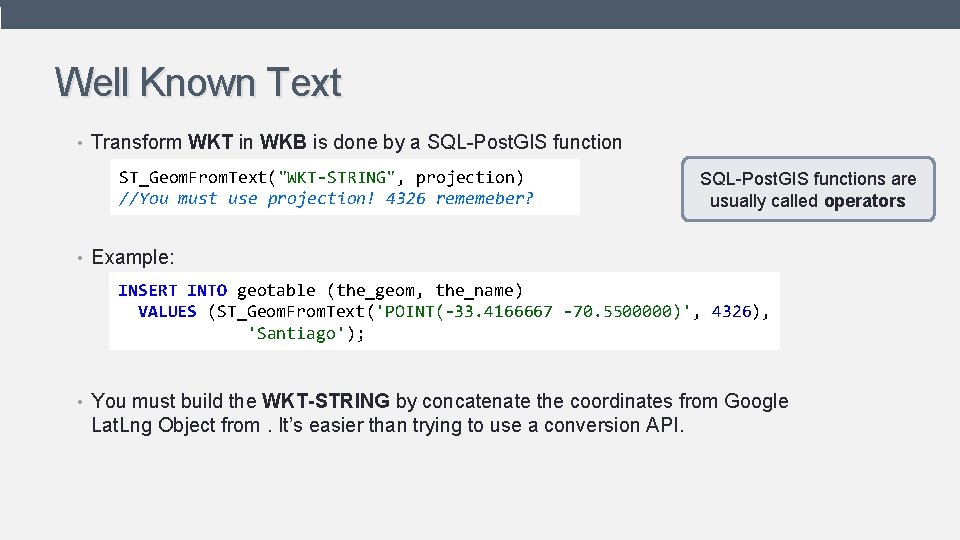Click the "Example:" bullet label

(133, 257)
